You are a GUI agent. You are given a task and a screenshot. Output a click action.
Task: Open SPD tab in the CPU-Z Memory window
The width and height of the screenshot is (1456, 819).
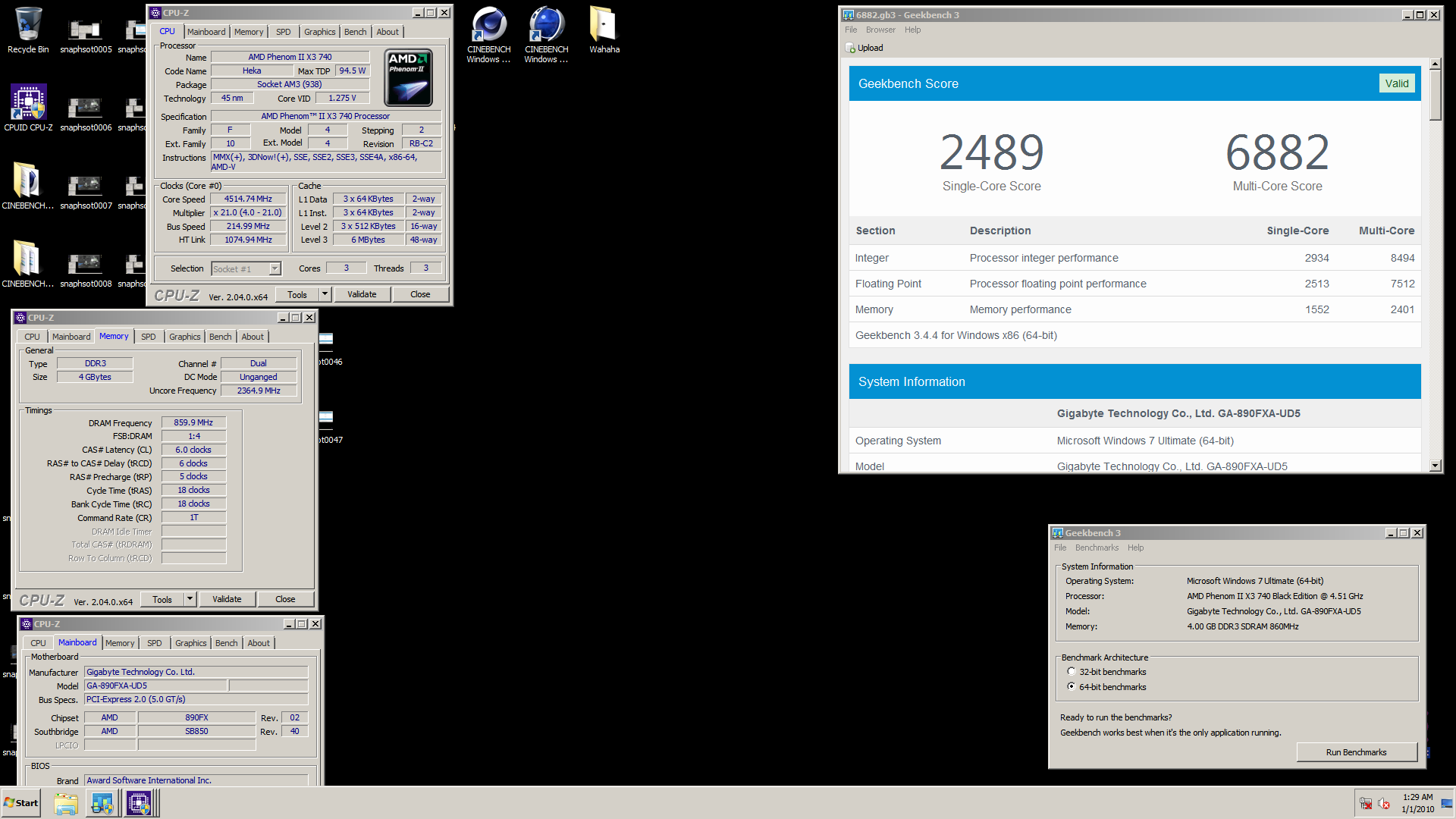coord(148,337)
